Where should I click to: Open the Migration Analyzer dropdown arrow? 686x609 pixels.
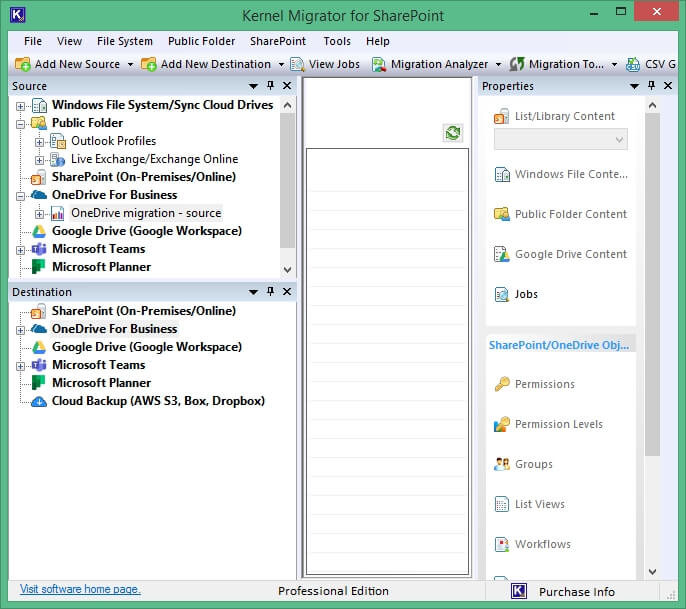[498, 65]
